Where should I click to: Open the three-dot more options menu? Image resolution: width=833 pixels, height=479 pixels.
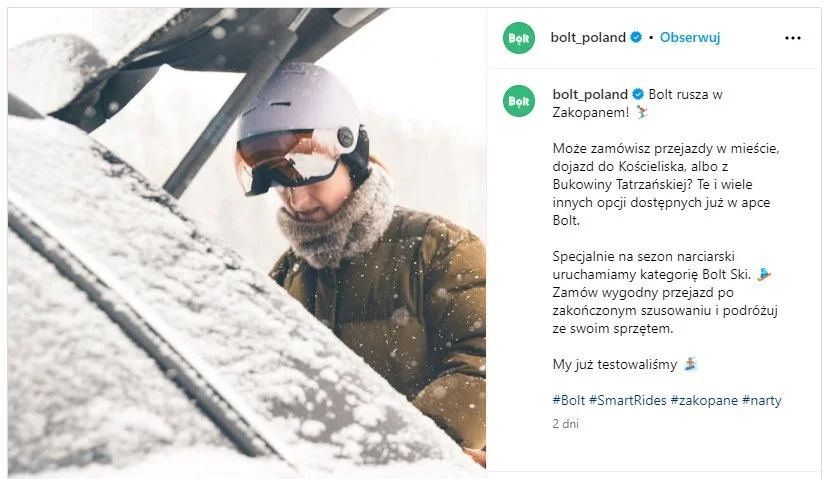pos(792,38)
